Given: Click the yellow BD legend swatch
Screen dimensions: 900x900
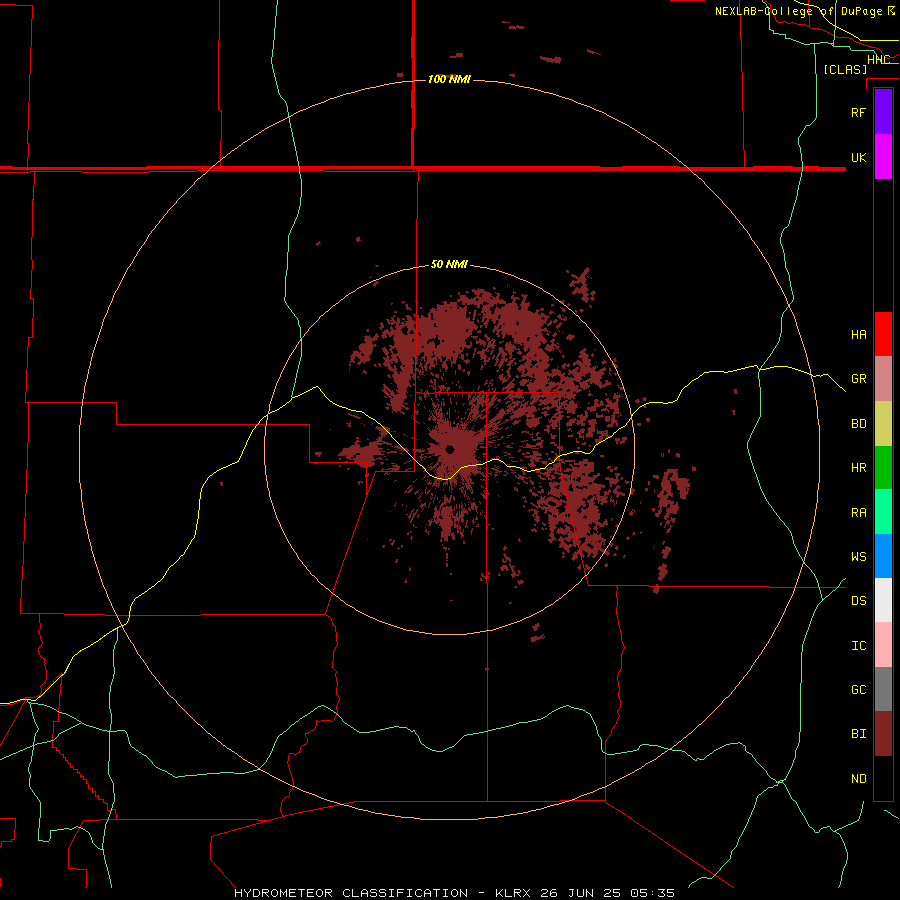Looking at the screenshot, I should [x=883, y=424].
